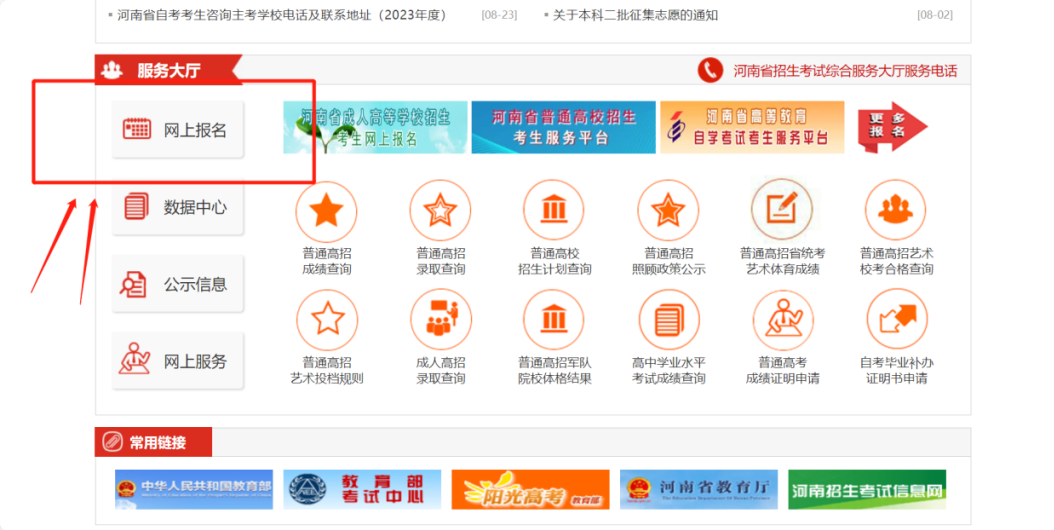Screen dimensions: 1054x530
Task: Click the 成人高招录取查询 icon
Action: (x=440, y=320)
